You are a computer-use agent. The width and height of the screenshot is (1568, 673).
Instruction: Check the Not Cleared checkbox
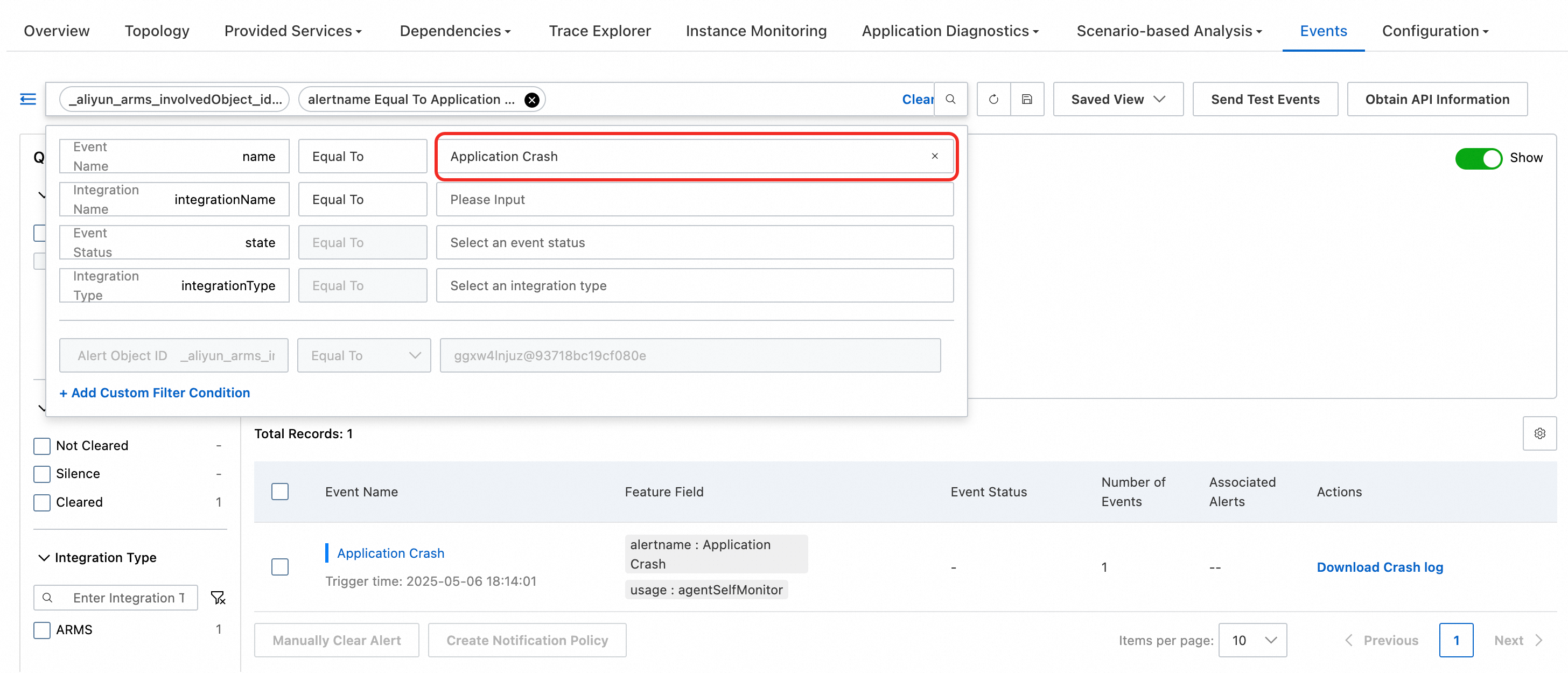tap(42, 446)
